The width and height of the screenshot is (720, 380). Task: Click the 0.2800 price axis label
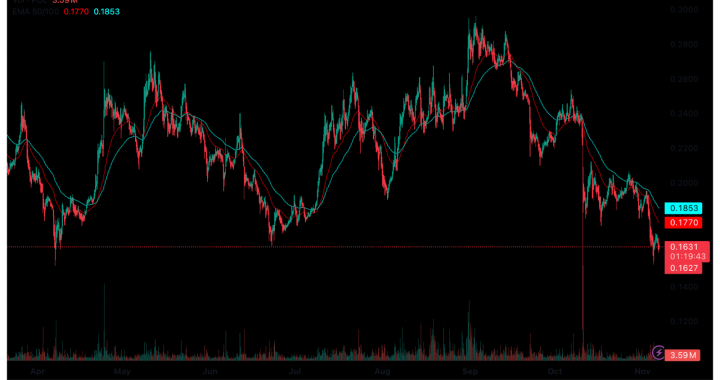[684, 45]
